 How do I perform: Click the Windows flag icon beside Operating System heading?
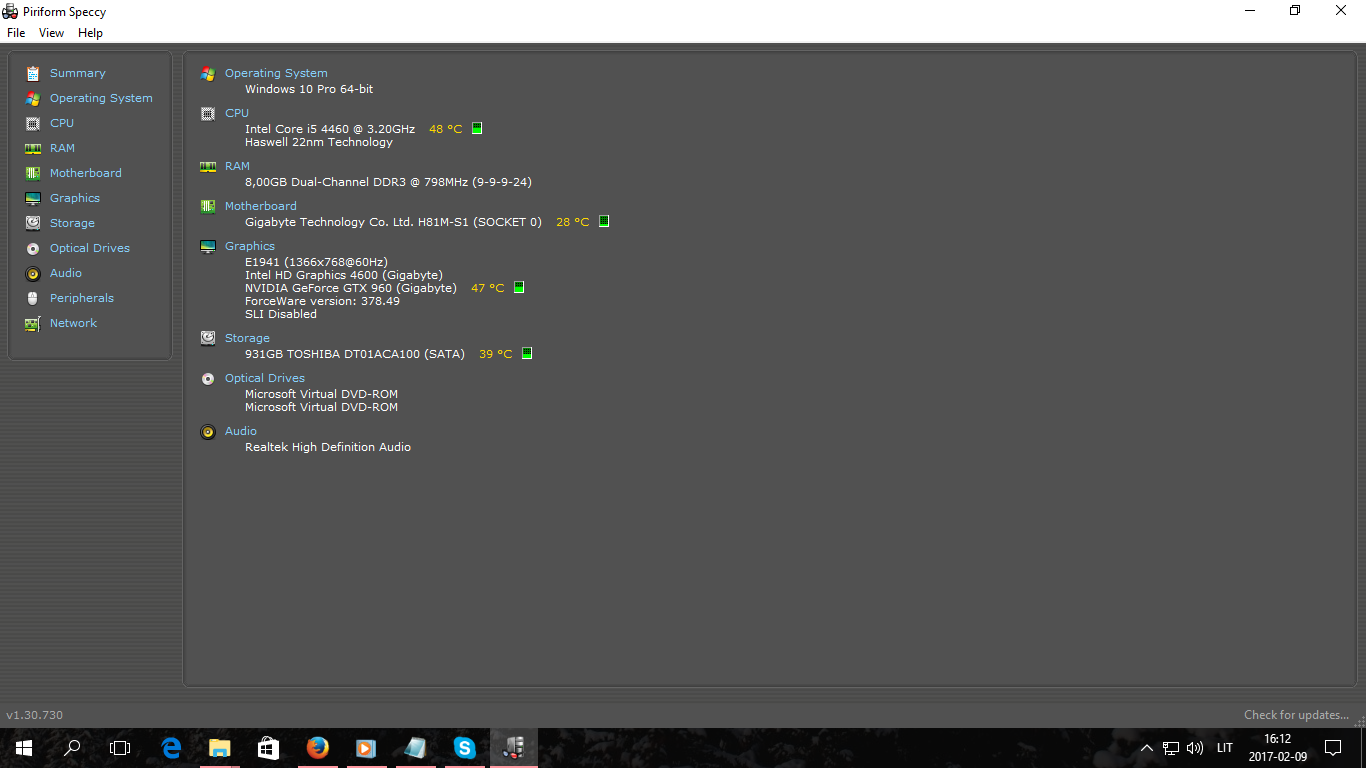click(208, 73)
